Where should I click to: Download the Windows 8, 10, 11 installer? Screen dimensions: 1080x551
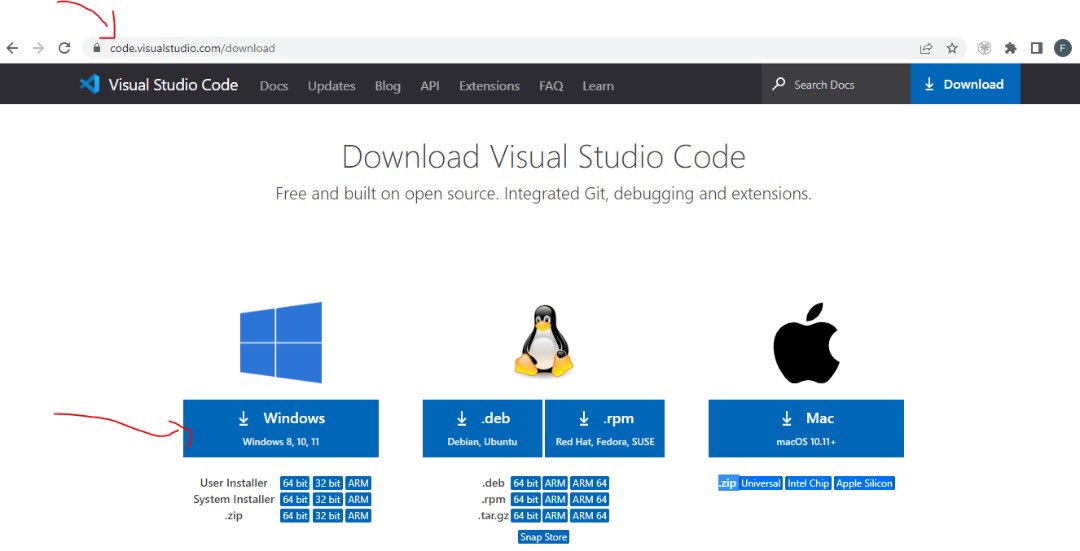click(x=281, y=428)
